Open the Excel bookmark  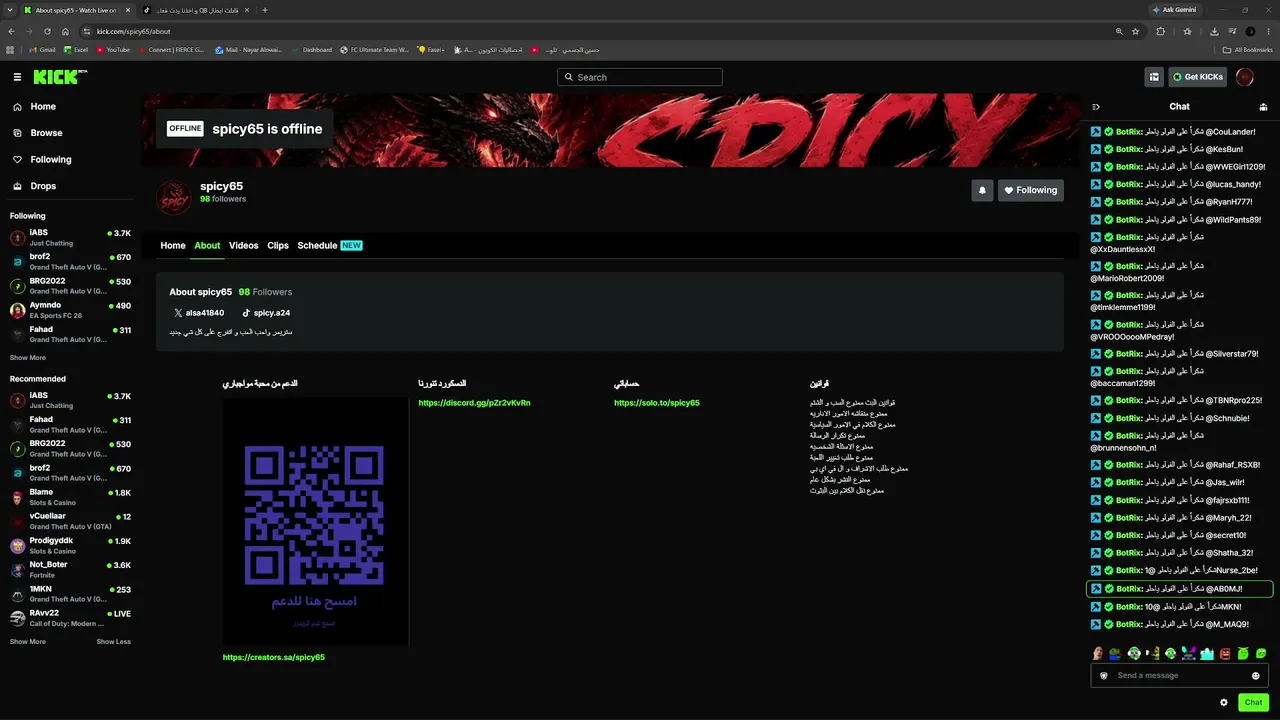click(x=76, y=49)
